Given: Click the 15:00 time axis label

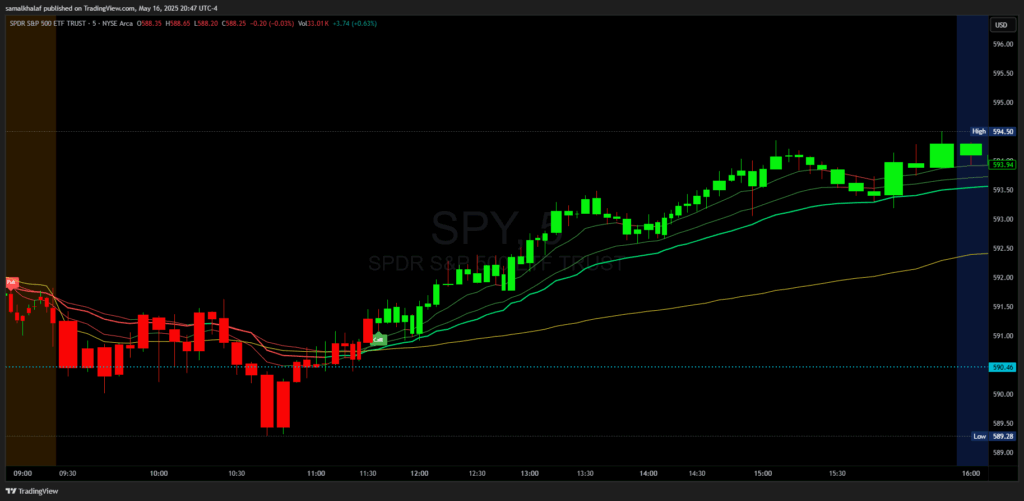Looking at the screenshot, I should 763,474.
